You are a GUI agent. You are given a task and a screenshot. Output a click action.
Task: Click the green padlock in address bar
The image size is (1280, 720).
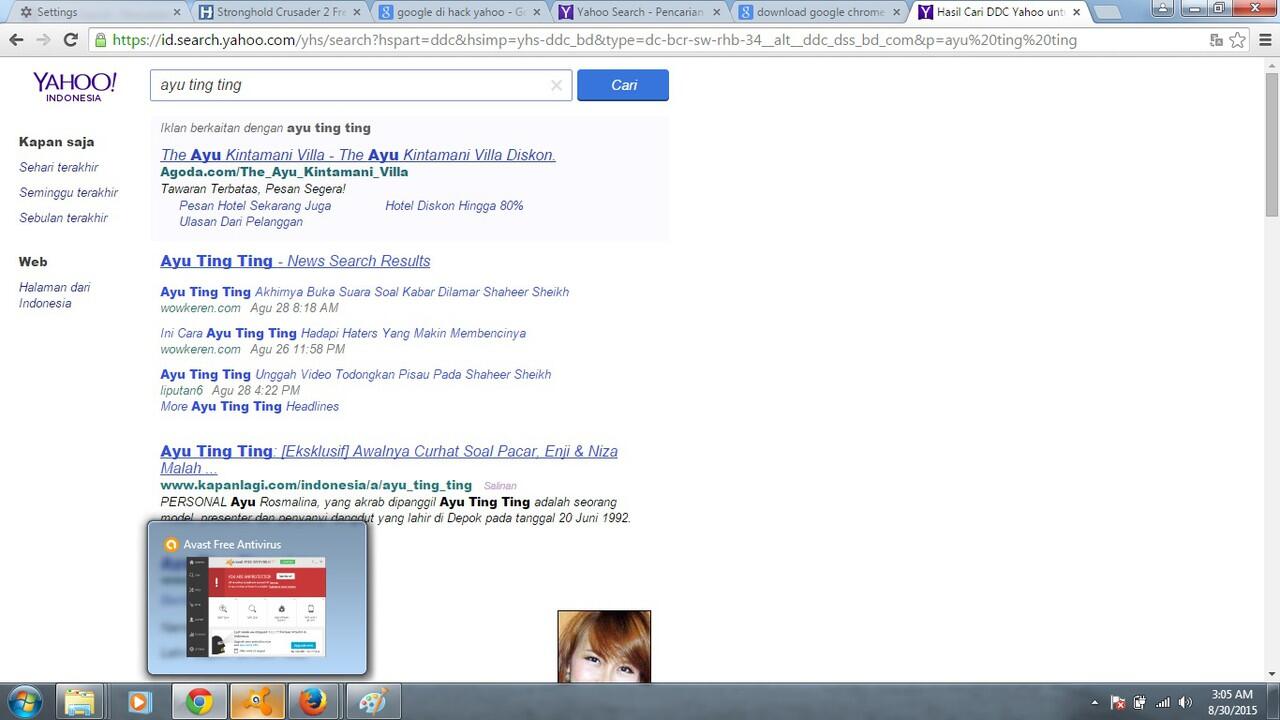click(100, 41)
